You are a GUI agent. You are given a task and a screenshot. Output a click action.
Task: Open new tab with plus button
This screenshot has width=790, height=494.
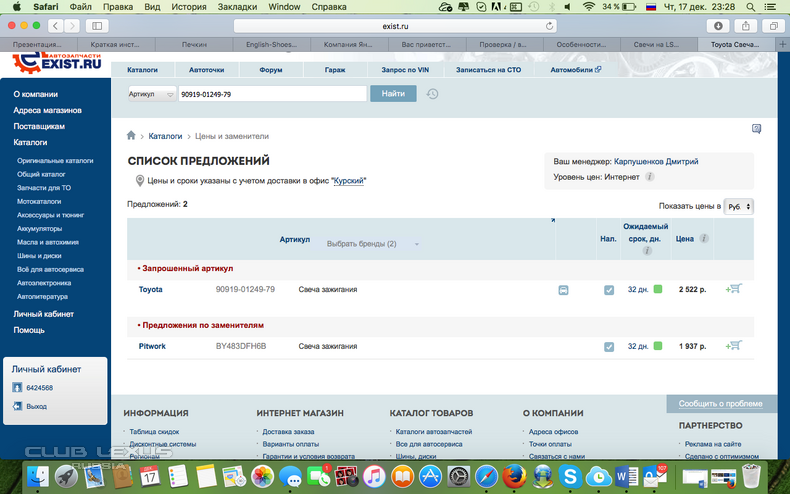click(782, 44)
